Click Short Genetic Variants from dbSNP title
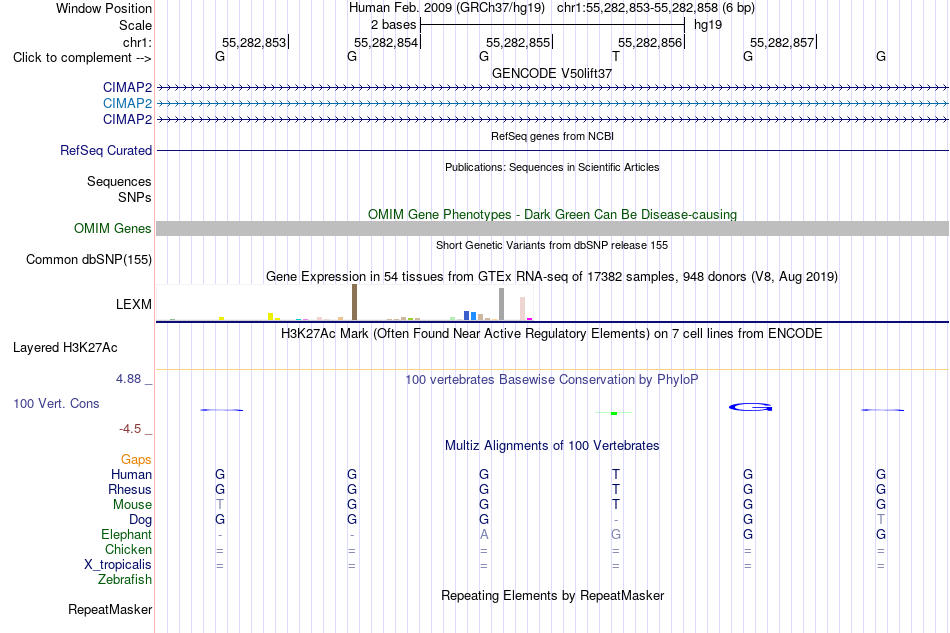The width and height of the screenshot is (950, 633). [552, 245]
